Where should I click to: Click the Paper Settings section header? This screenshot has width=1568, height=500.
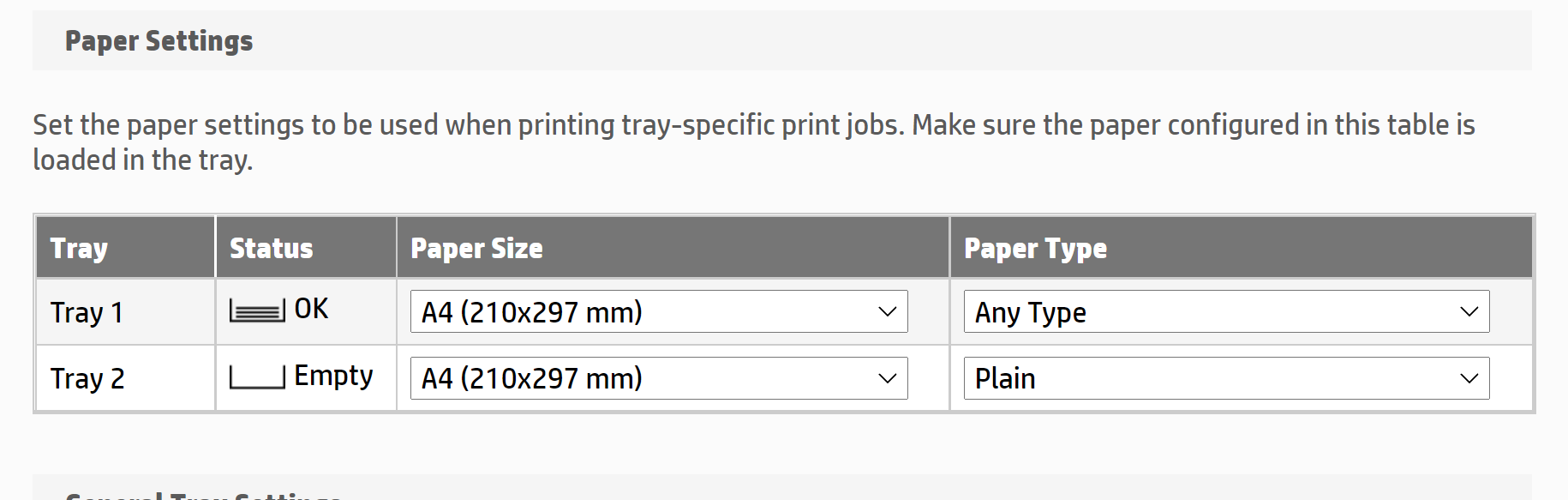[159, 39]
